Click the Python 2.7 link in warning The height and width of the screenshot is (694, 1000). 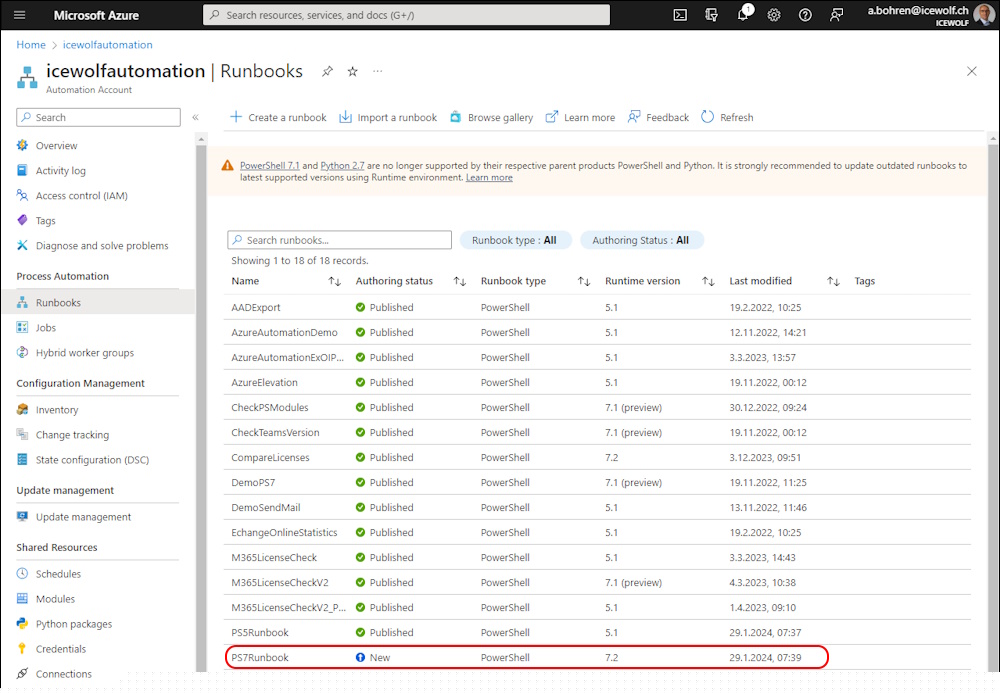pos(342,165)
